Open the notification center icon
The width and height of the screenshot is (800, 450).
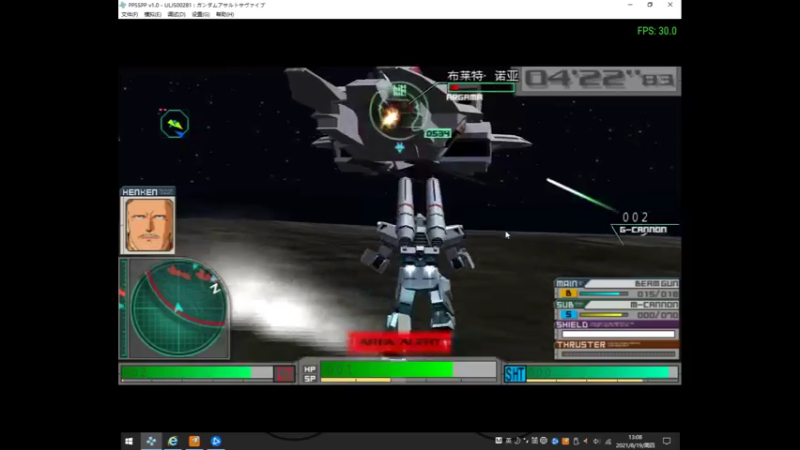pos(666,441)
